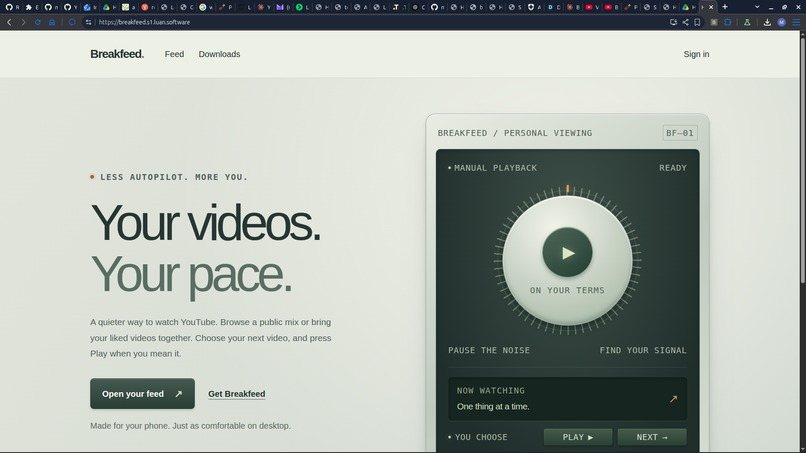Click the "Your videos." headline

click(206, 223)
